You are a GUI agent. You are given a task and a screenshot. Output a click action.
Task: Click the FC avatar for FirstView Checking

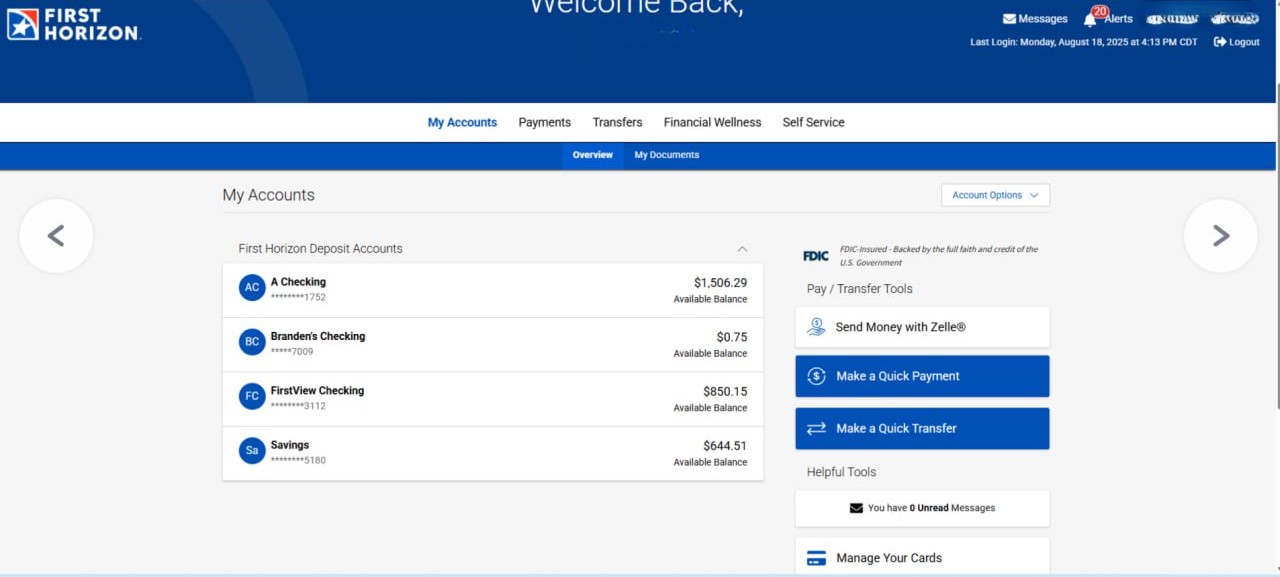point(252,396)
